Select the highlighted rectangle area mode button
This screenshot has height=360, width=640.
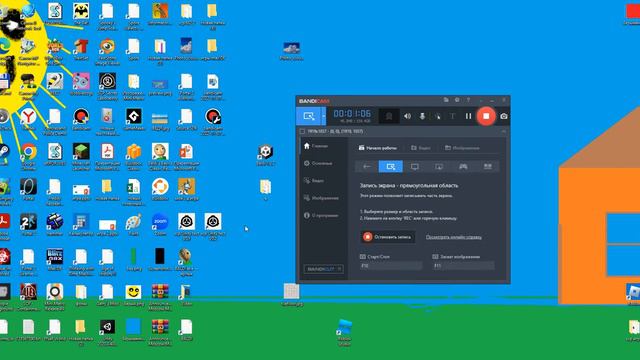[391, 167]
